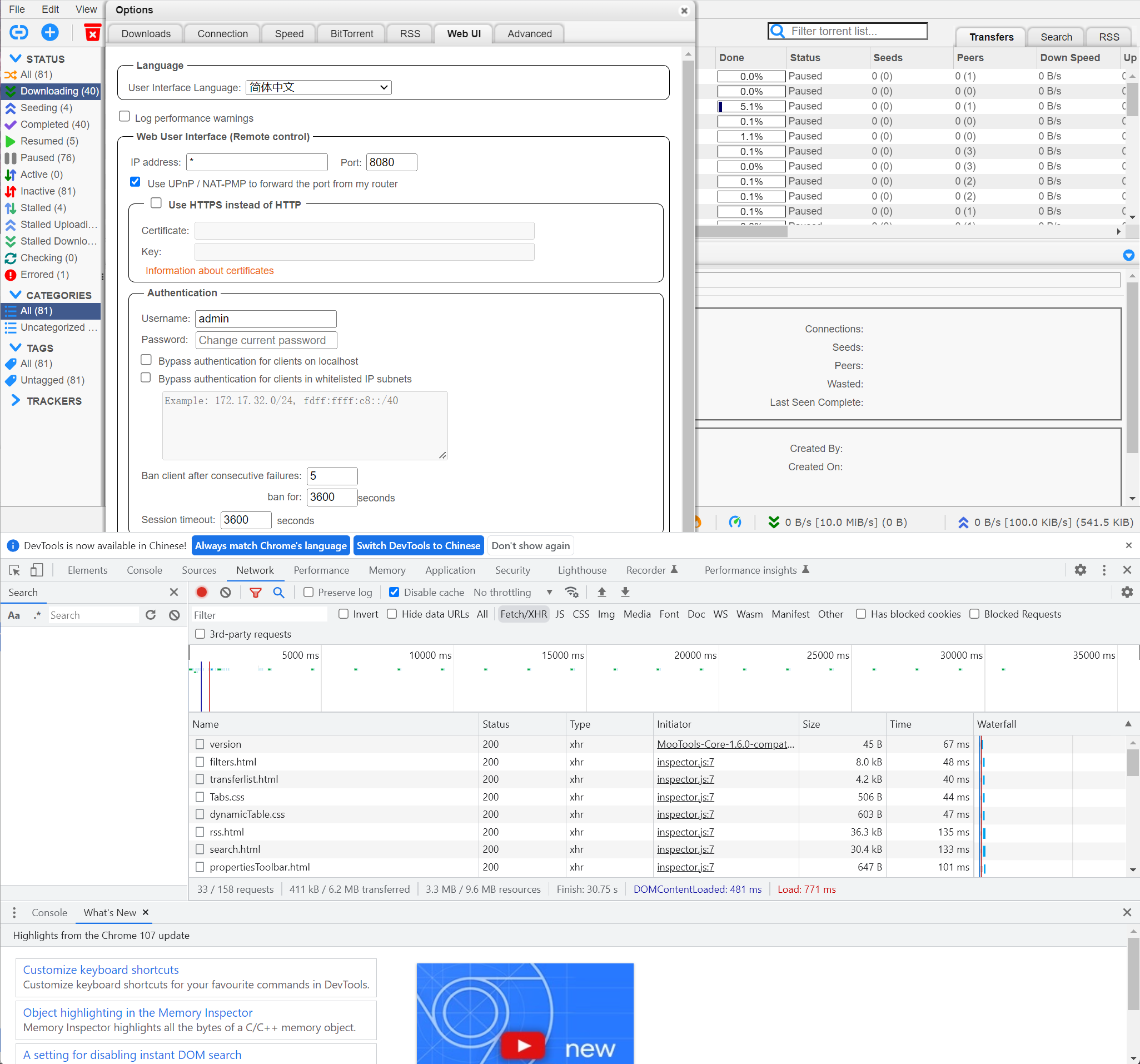Open the add torrent link icon
This screenshot has height=1064, width=1140.
click(x=19, y=32)
